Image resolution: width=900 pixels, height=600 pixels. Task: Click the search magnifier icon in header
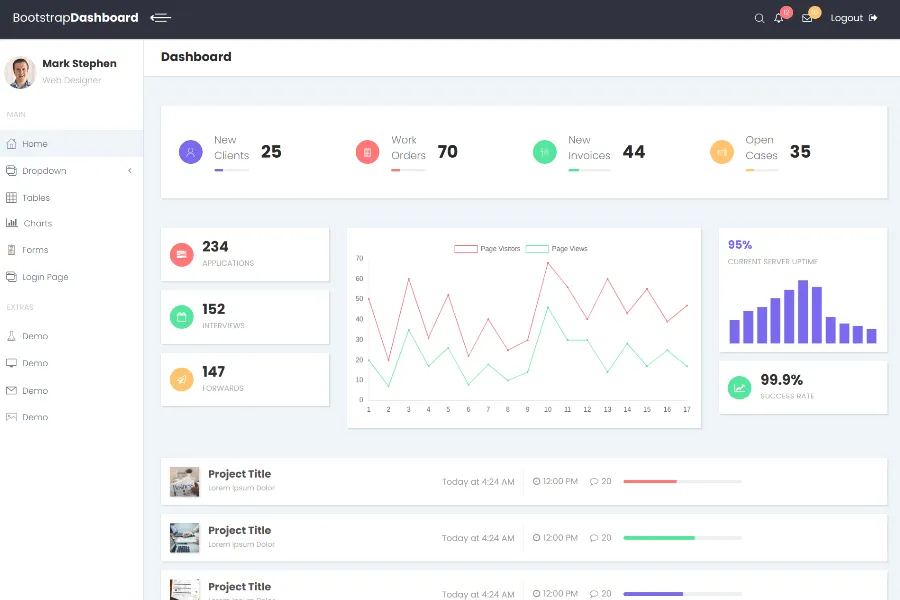tap(759, 18)
